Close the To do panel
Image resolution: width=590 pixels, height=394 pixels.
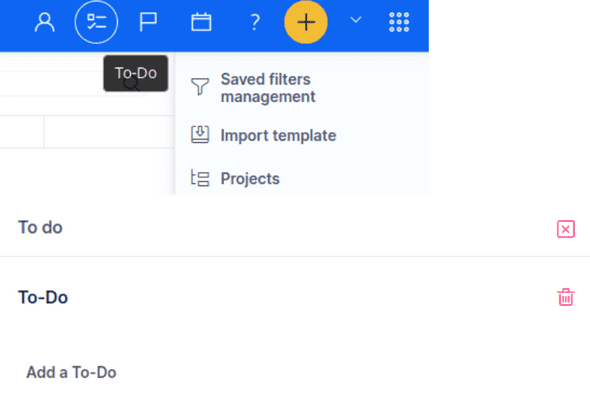pyautogui.click(x=566, y=229)
